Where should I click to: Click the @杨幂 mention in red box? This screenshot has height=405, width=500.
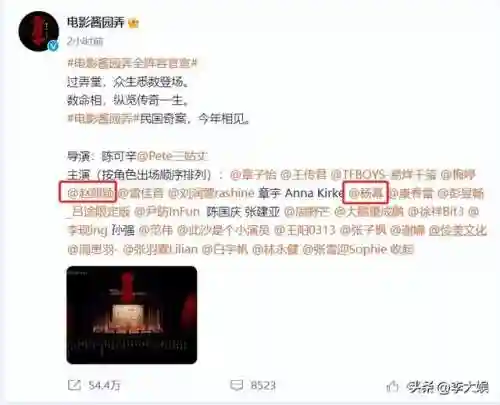click(x=366, y=193)
